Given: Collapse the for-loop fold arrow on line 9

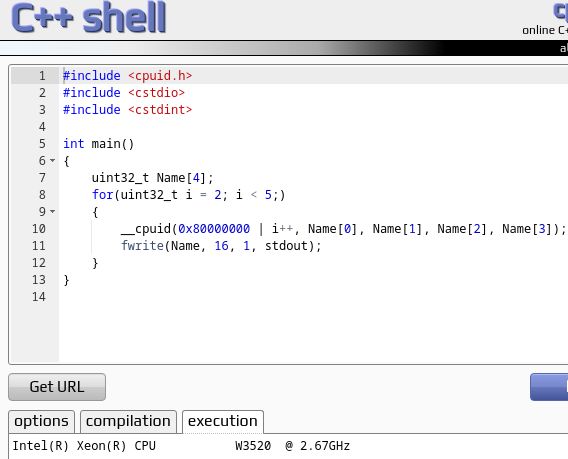Looking at the screenshot, I should pos(53,212).
